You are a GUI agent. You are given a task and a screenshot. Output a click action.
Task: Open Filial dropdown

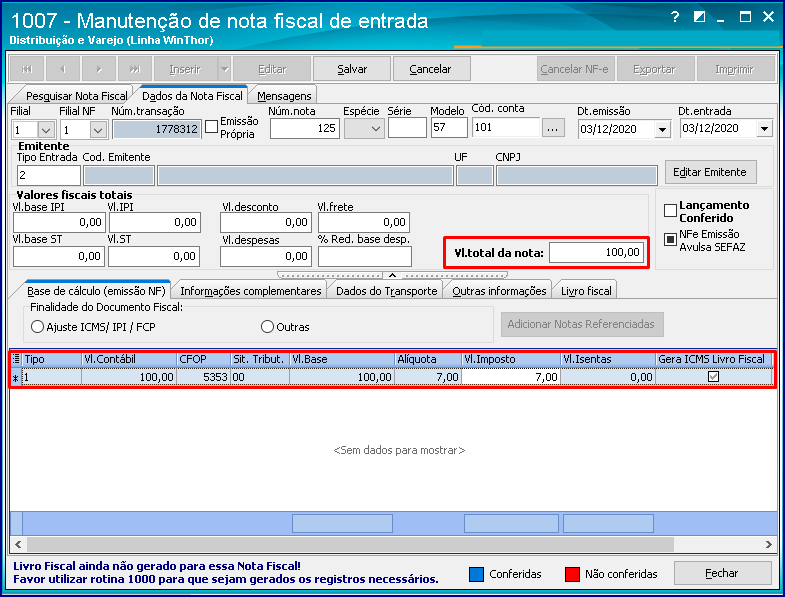[46, 130]
